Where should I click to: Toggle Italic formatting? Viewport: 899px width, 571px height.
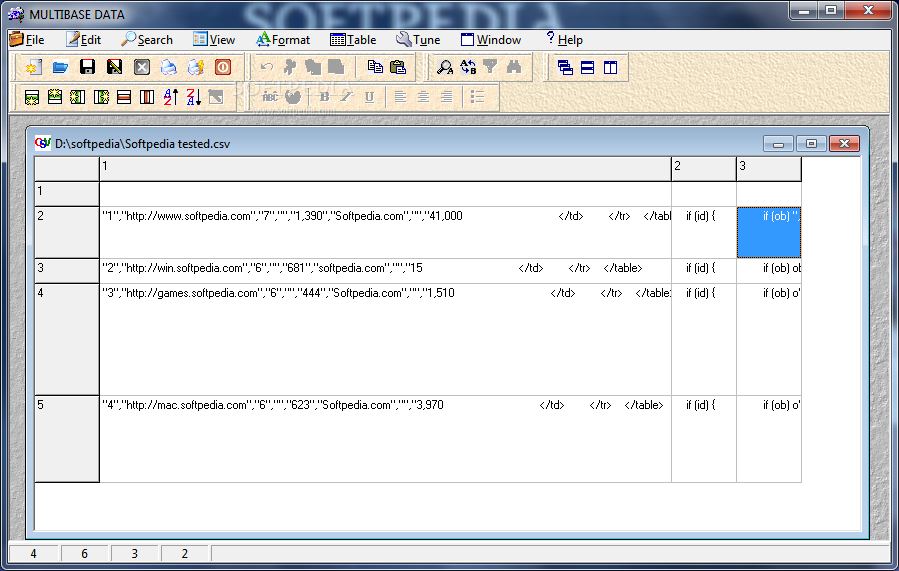(x=346, y=97)
